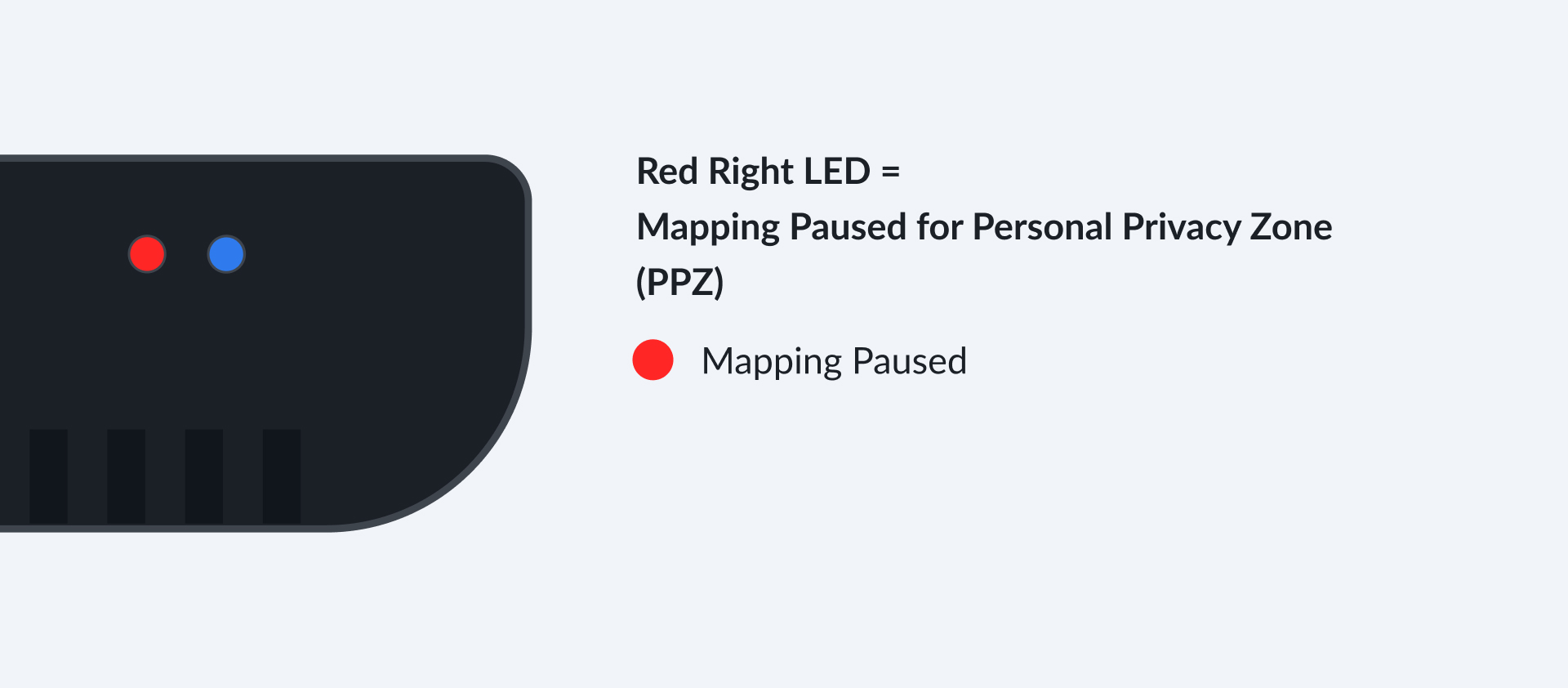Click the word "Privacy" in the heading

tap(1181, 227)
